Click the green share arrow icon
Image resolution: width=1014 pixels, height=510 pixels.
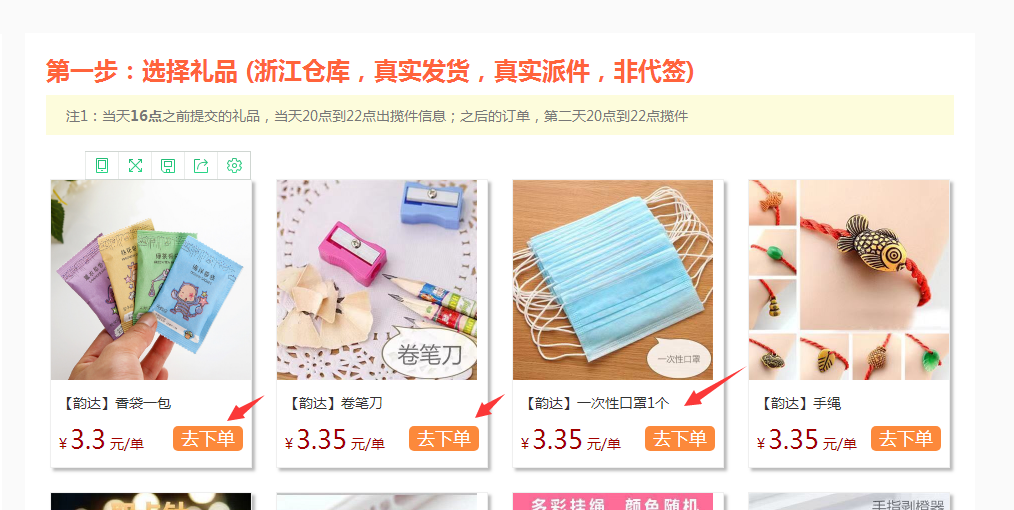pyautogui.click(x=201, y=165)
